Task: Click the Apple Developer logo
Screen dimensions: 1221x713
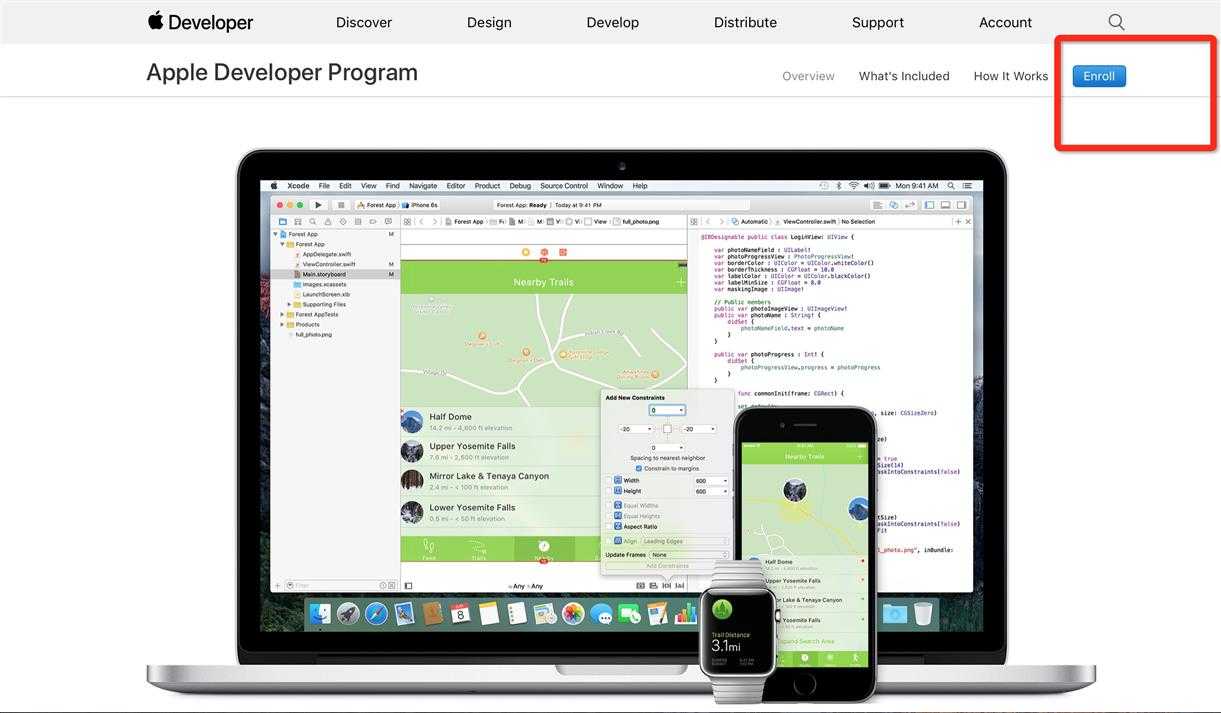Action: (x=200, y=22)
